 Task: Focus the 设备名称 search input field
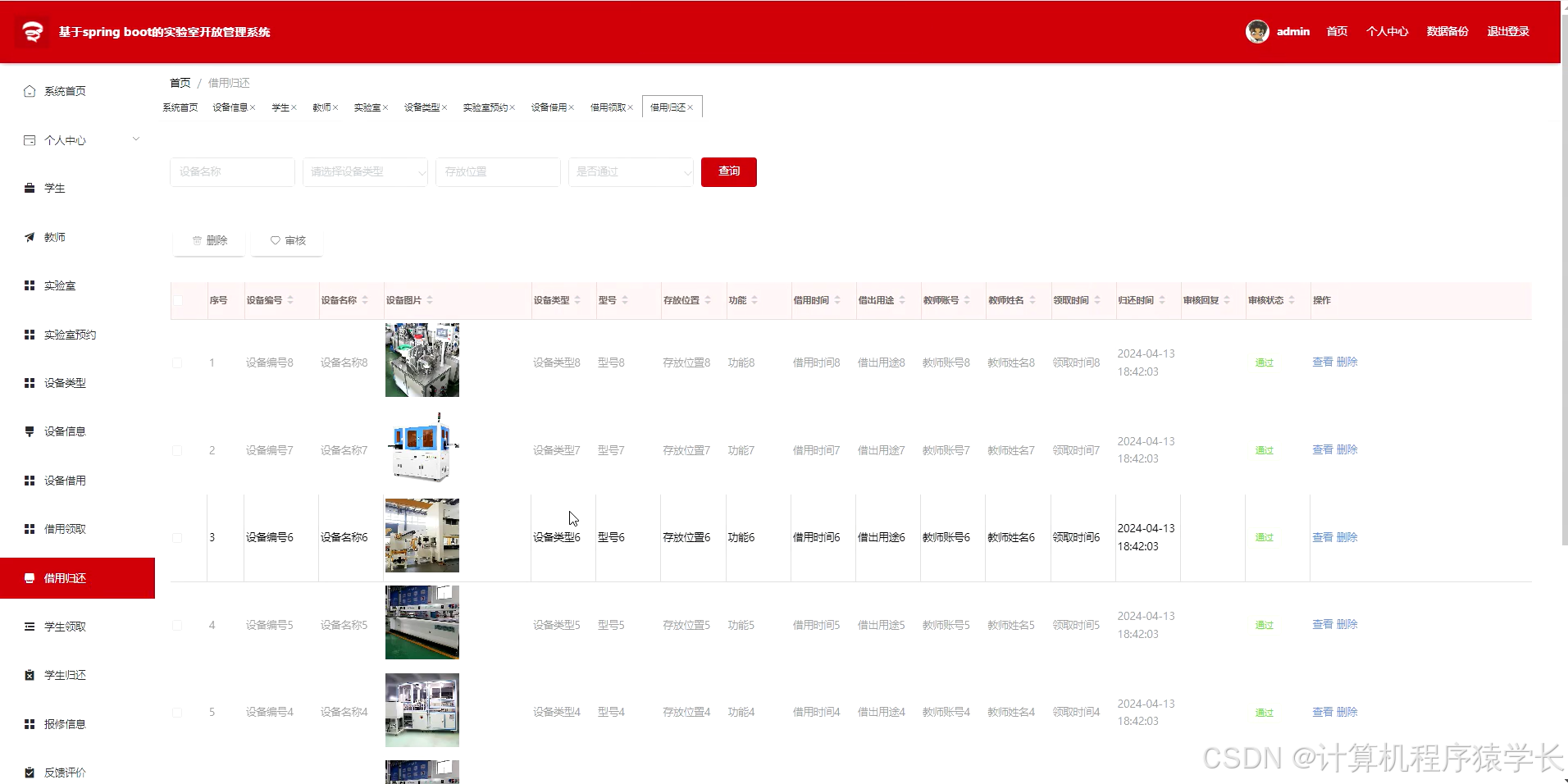pos(232,172)
